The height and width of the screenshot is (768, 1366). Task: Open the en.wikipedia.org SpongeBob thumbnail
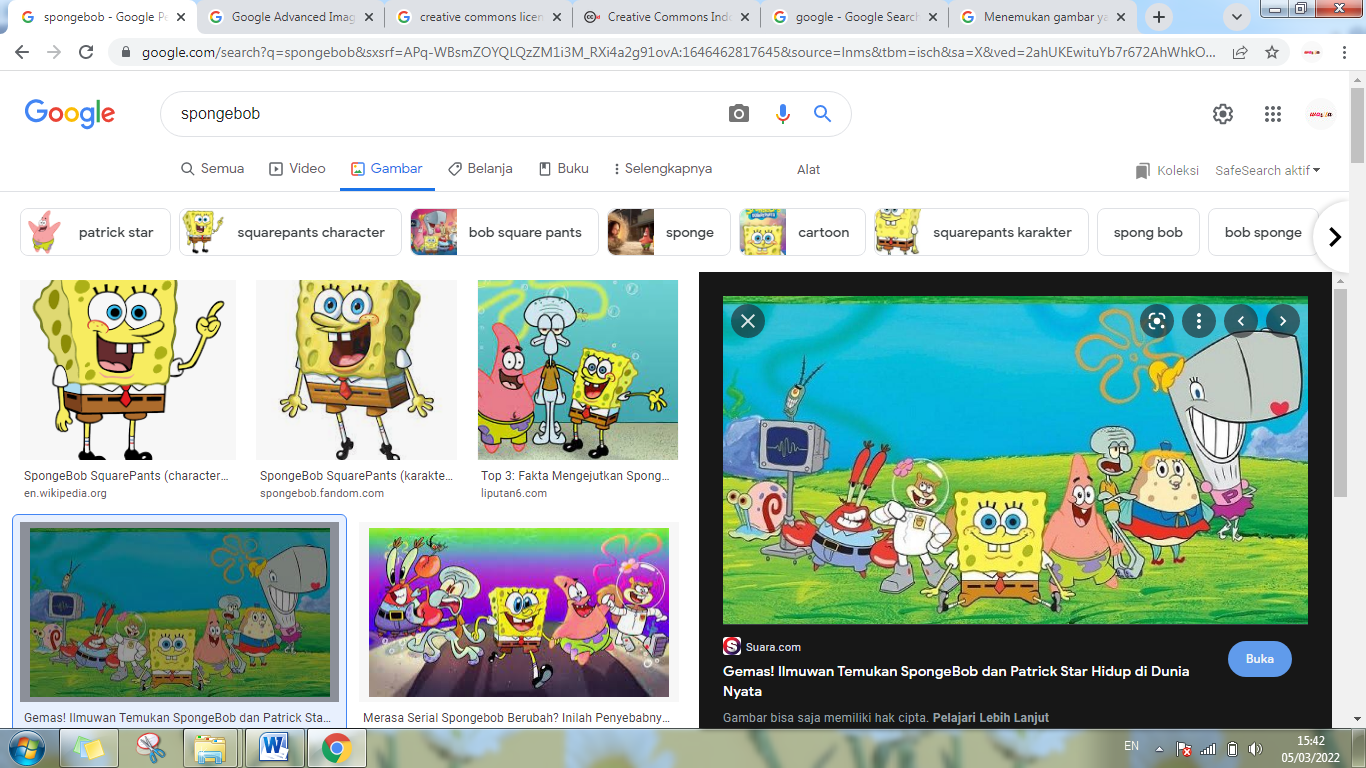coord(128,370)
